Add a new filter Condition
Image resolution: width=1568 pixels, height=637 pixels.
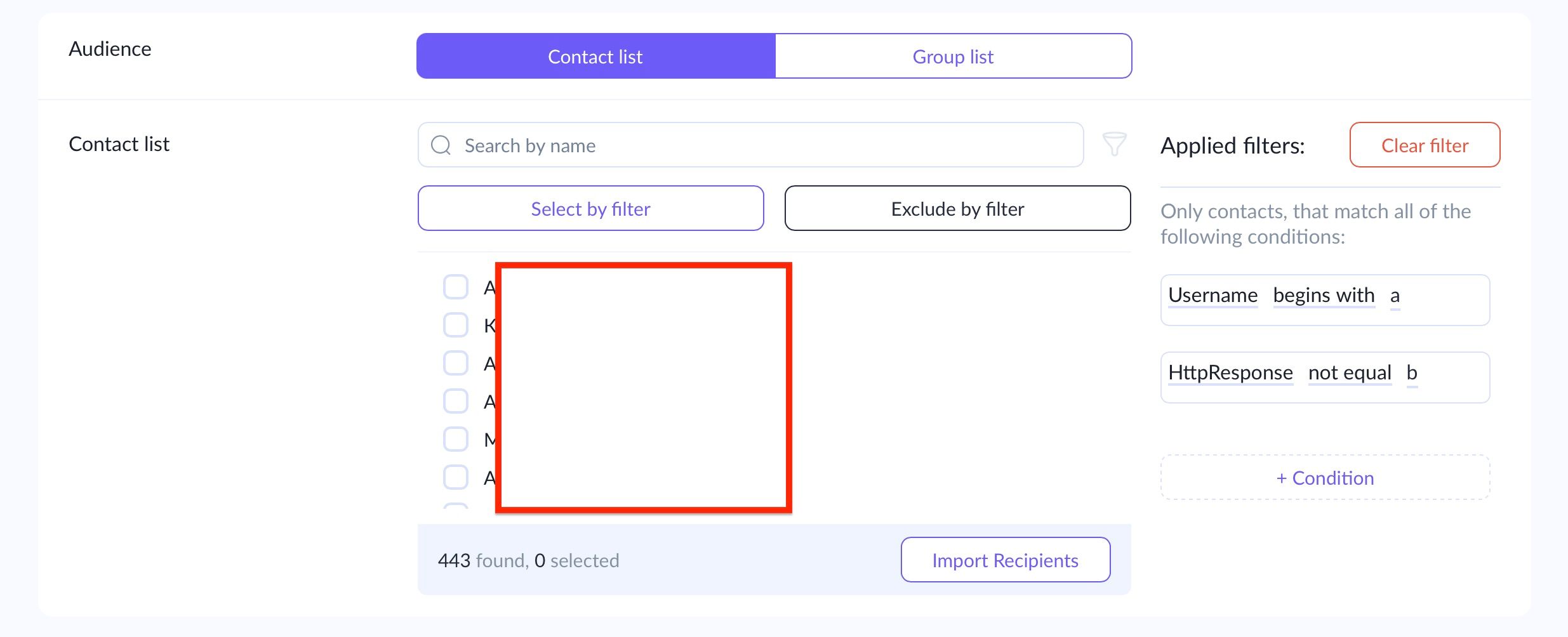[x=1325, y=478]
